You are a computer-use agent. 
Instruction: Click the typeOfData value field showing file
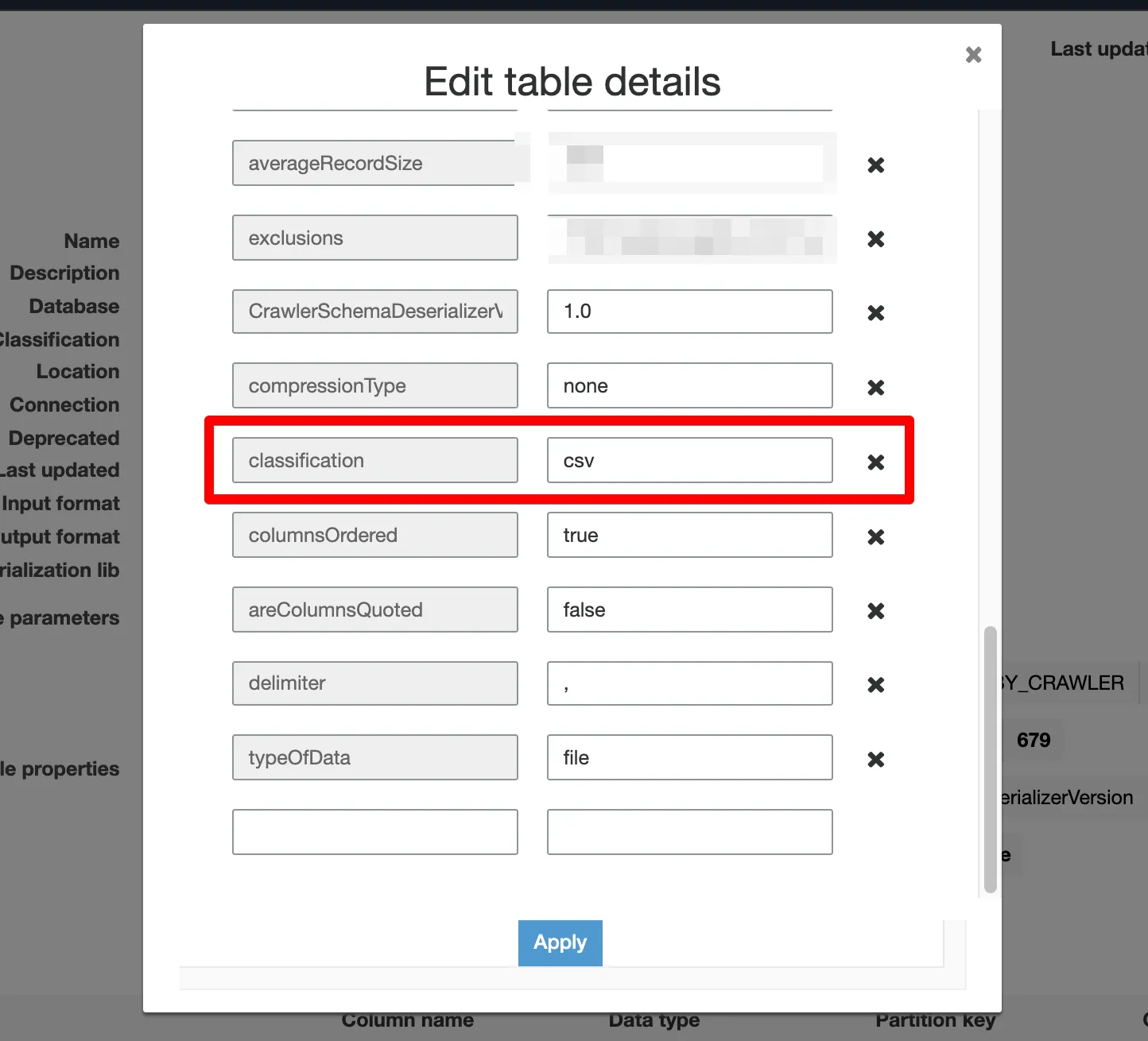[689, 757]
